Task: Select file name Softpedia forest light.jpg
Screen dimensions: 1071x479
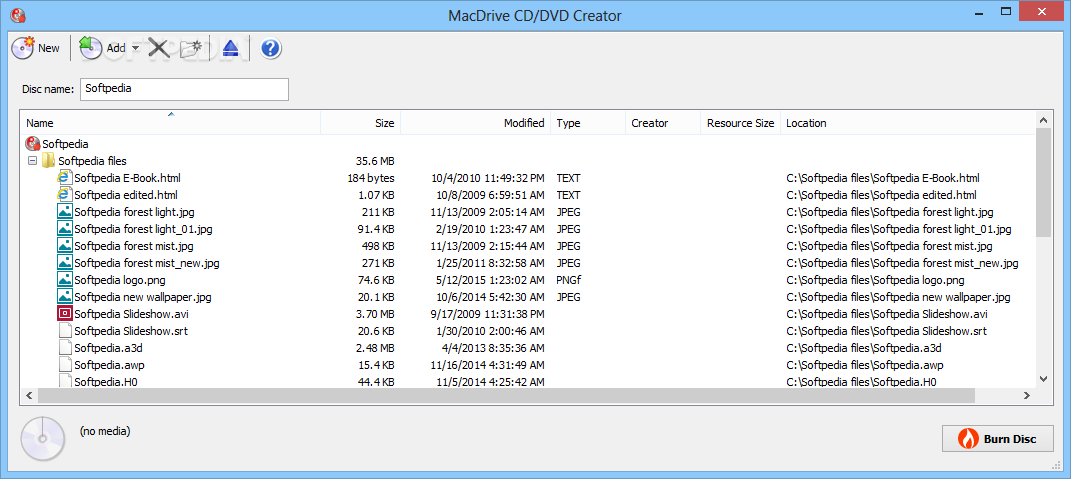Action: pos(135,213)
